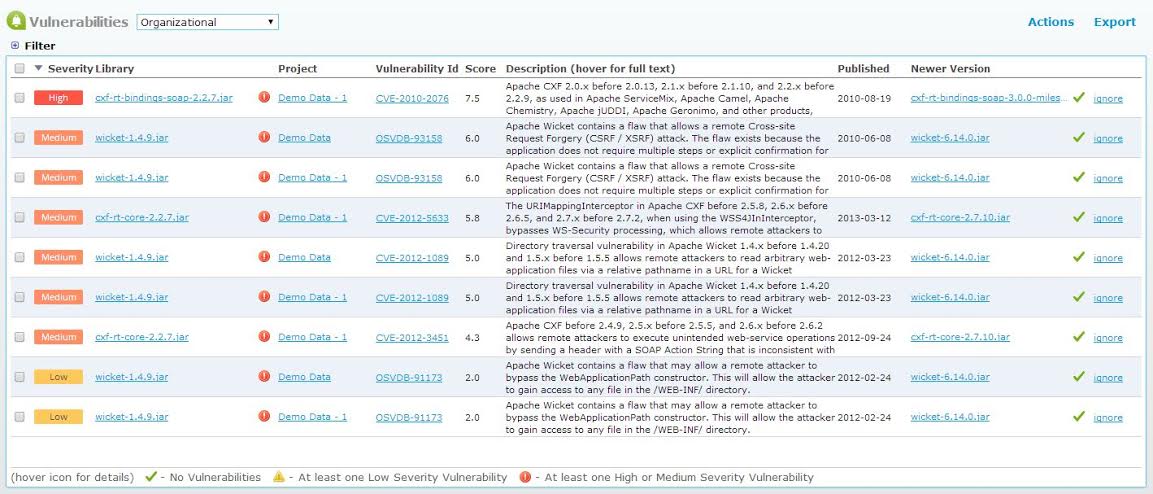The height and width of the screenshot is (494, 1153).
Task: Check the box for CVE-2010-2076 High row
Action: (x=19, y=98)
